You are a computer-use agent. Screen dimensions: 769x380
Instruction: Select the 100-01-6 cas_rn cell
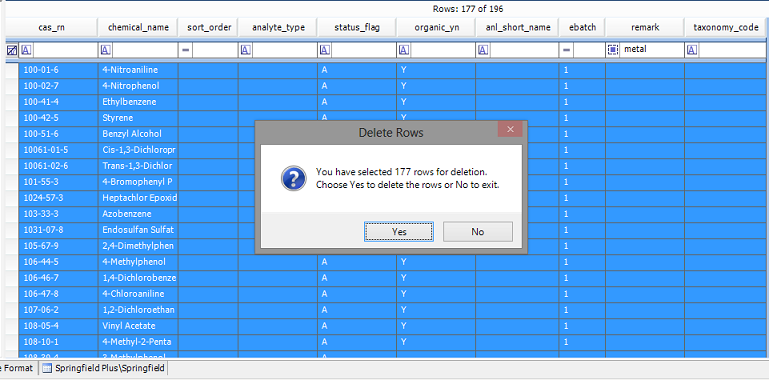(x=58, y=70)
